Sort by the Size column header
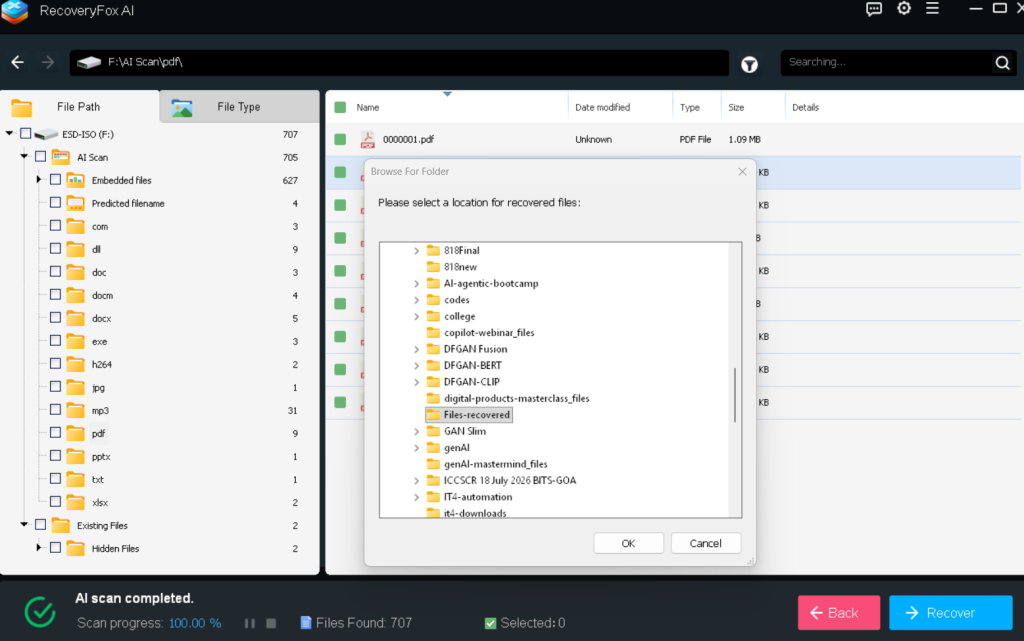The image size is (1024, 641). [736, 108]
